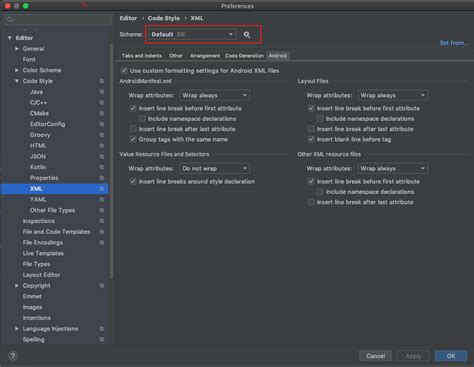The height and width of the screenshot is (367, 474).
Task: Toggle Insert line breaks around style declaration
Action: pos(133,181)
